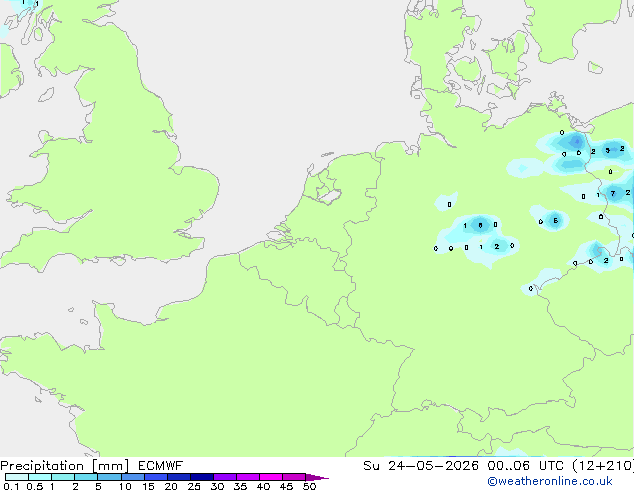Open the weatheronline.co.uk copyright link
634x490 pixels.
[550, 481]
